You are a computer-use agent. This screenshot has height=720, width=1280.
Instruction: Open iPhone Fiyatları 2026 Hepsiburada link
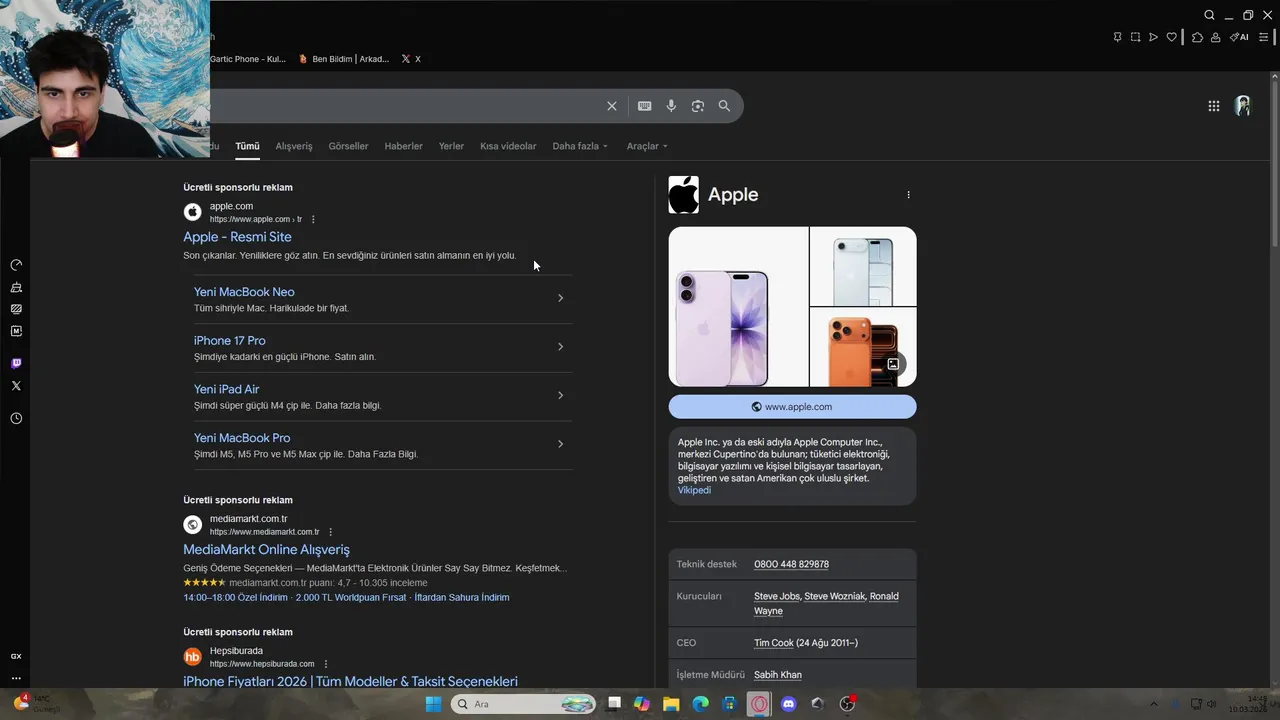click(350, 682)
